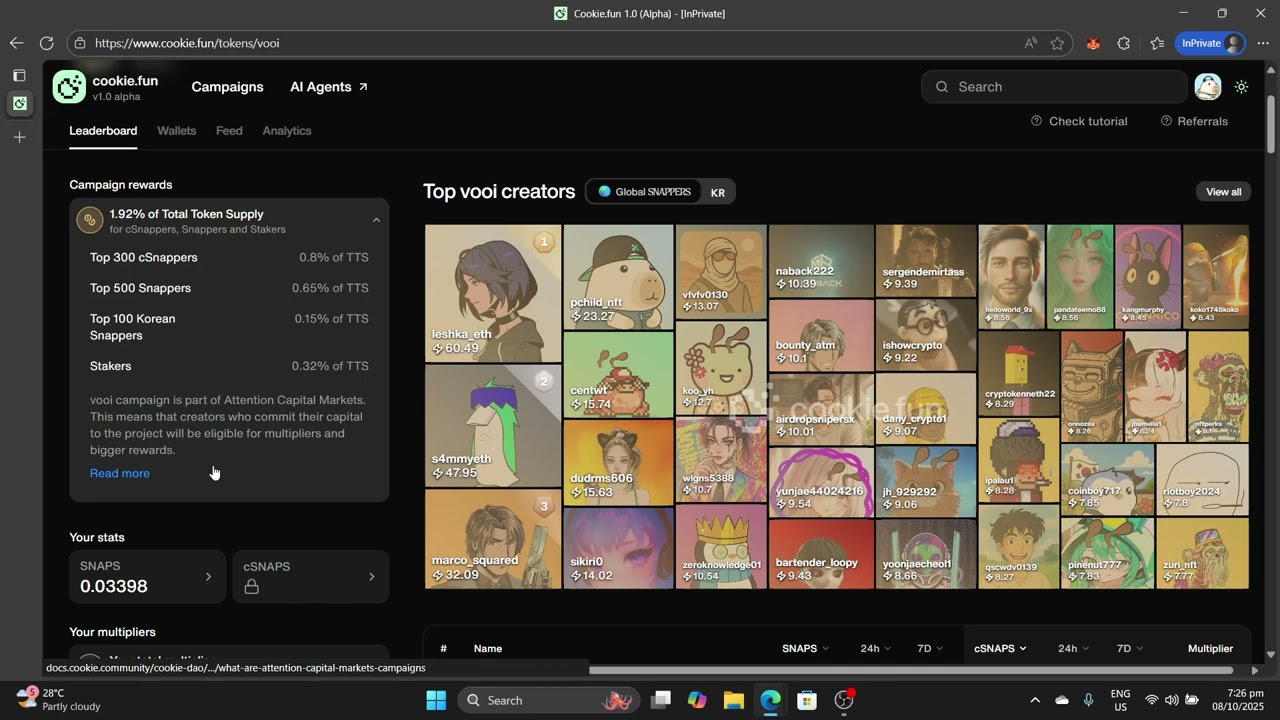Viewport: 1280px width, 720px height.
Task: Click the InPrivate profile button
Action: [1210, 43]
